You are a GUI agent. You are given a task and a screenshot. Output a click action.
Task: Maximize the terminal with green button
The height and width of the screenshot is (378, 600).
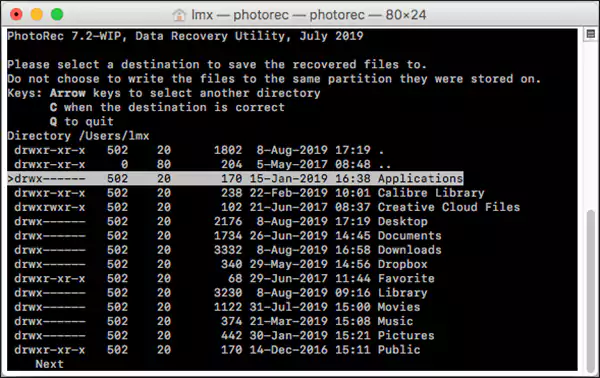(57, 15)
